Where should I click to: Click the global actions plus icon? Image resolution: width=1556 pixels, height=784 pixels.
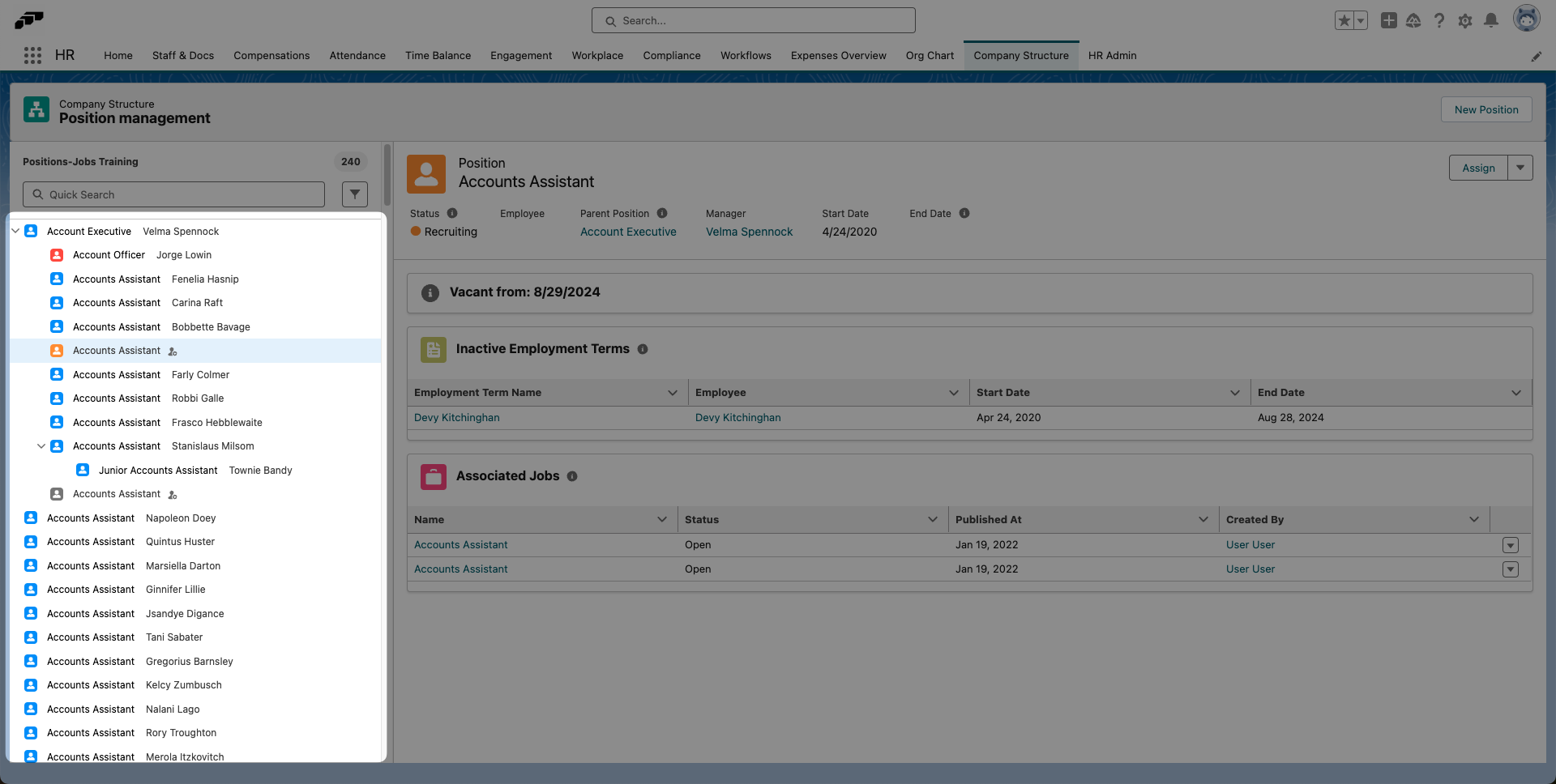coord(1388,21)
